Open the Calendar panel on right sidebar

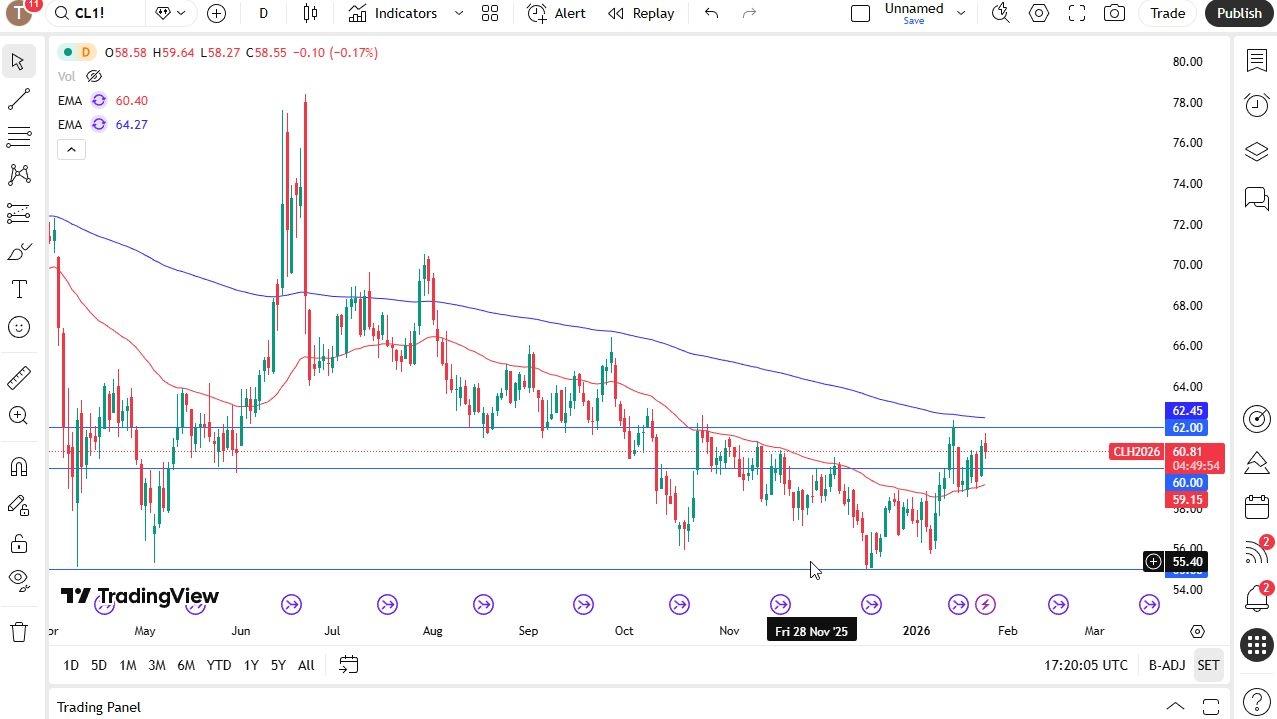[x=1256, y=506]
